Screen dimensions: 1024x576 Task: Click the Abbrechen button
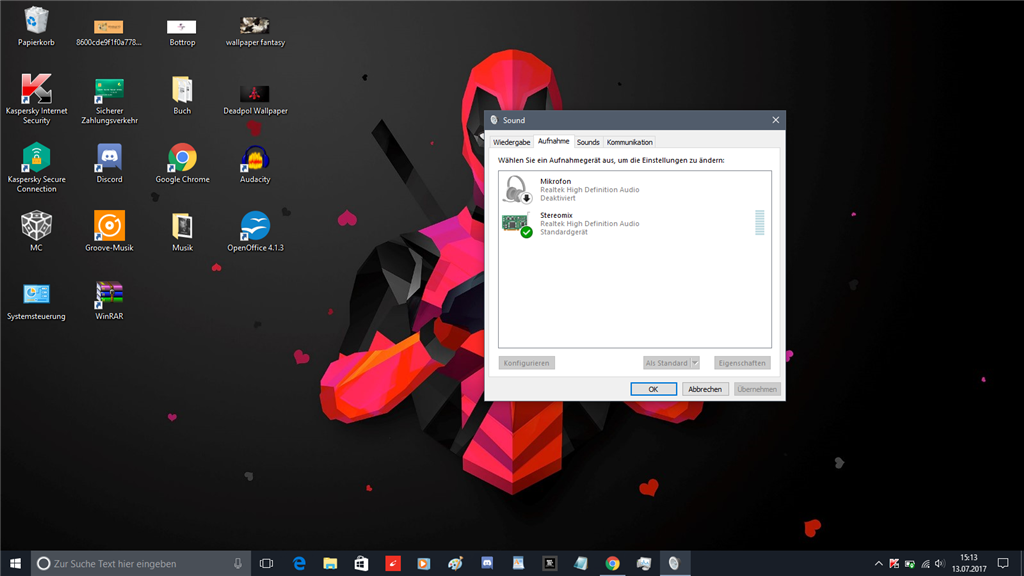pyautogui.click(x=705, y=389)
